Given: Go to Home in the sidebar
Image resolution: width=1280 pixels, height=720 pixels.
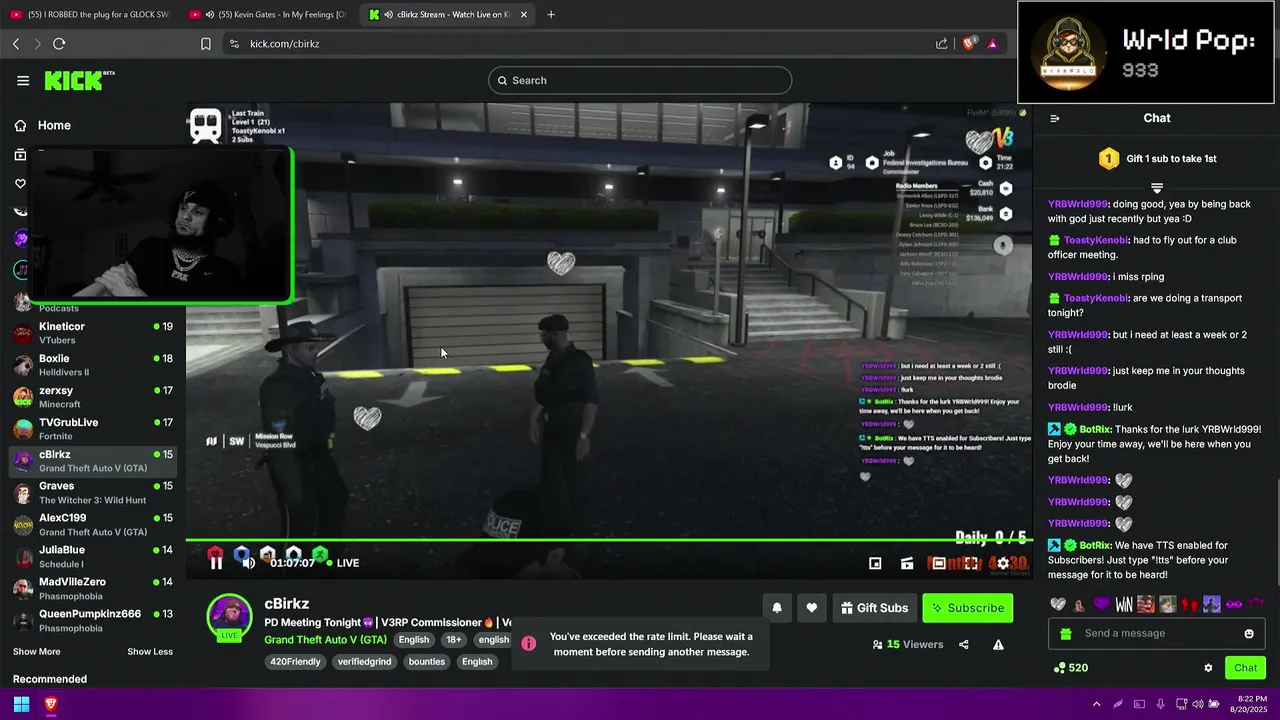Looking at the screenshot, I should coord(54,125).
